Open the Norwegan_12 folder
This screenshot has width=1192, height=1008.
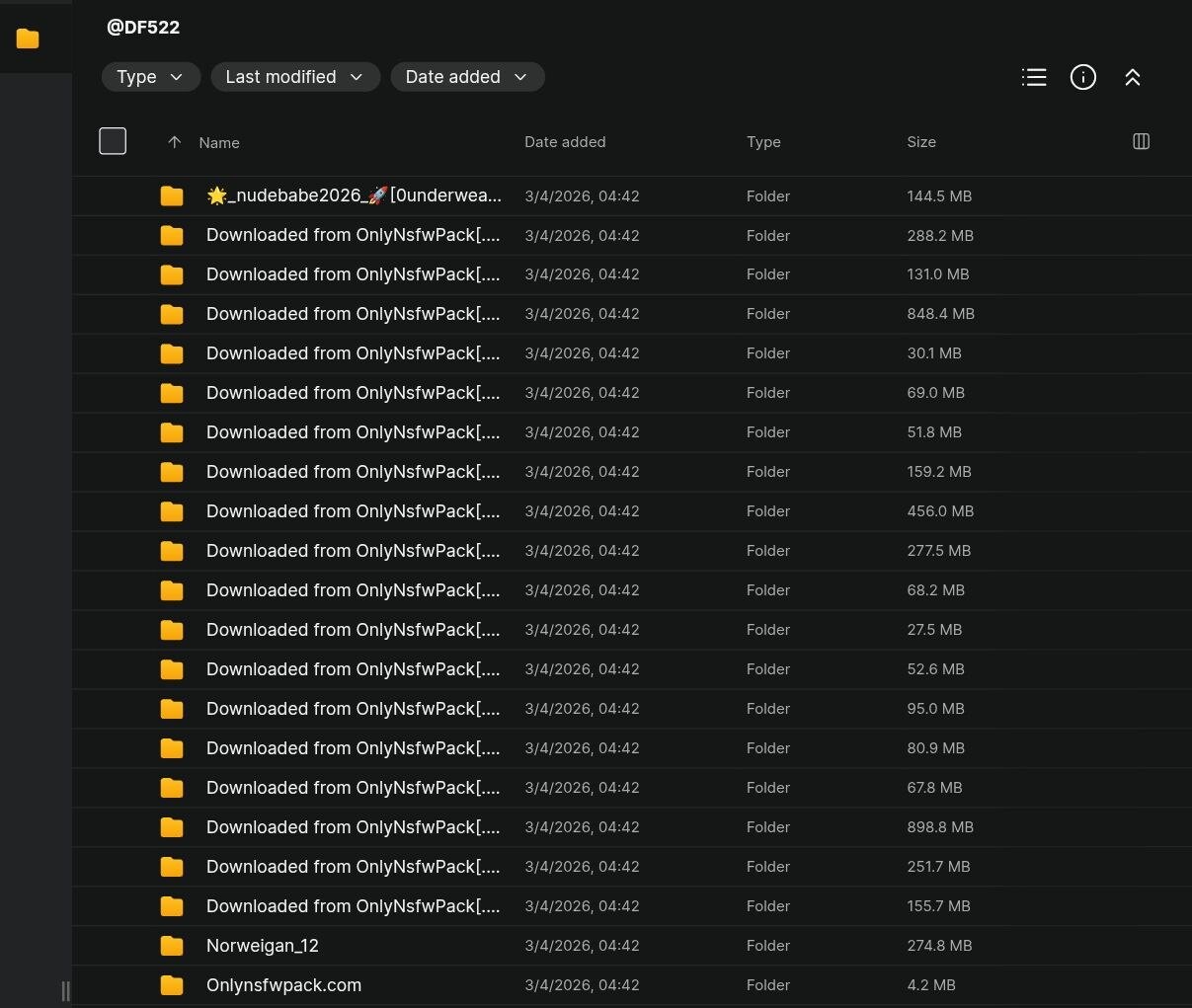[x=263, y=946]
